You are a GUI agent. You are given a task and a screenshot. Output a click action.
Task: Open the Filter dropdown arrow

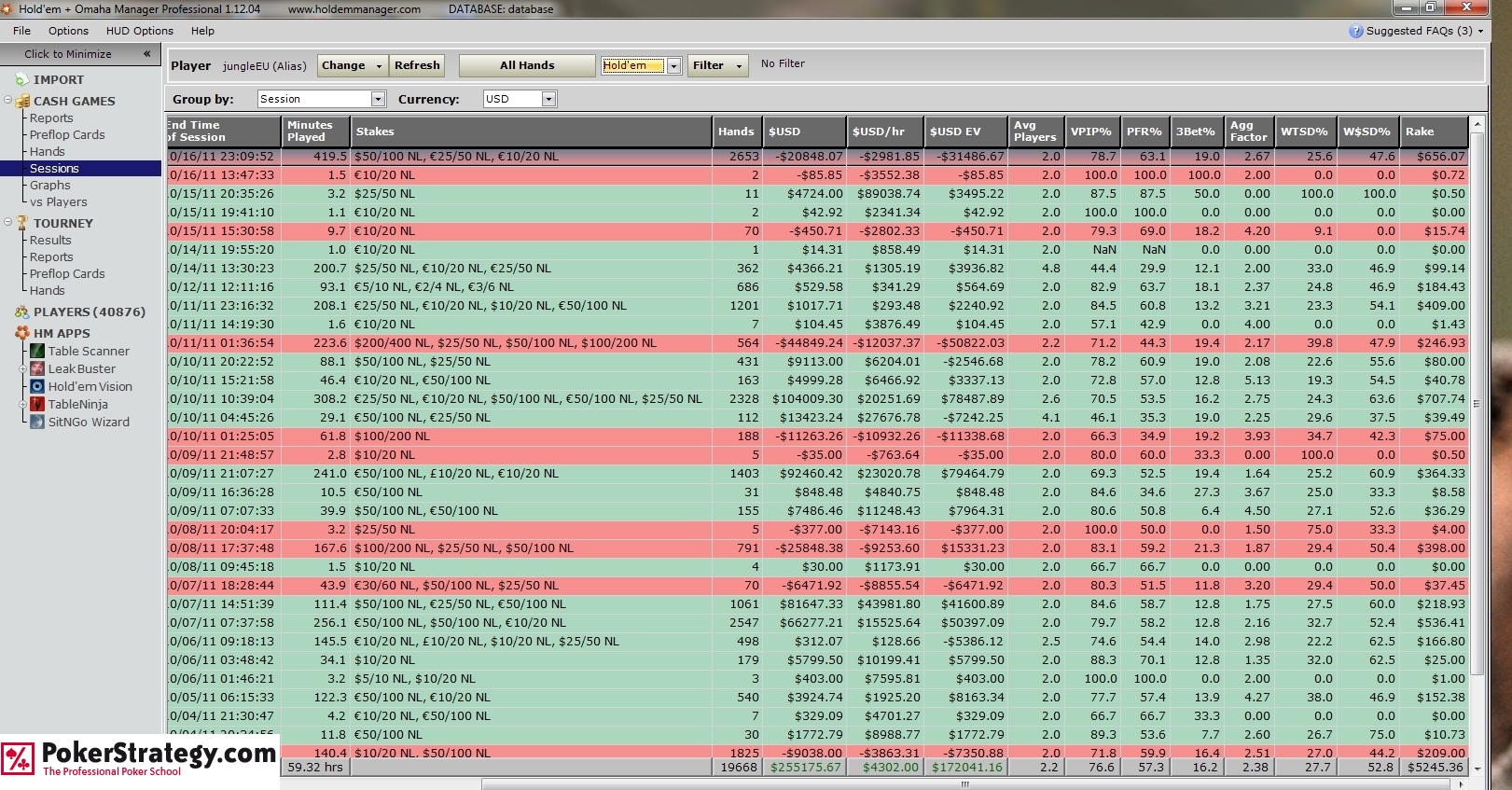coord(739,65)
